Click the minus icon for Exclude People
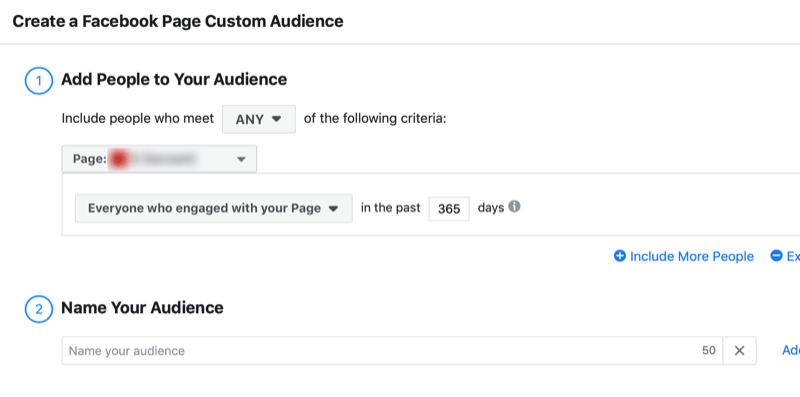The width and height of the screenshot is (800, 397). point(776,256)
